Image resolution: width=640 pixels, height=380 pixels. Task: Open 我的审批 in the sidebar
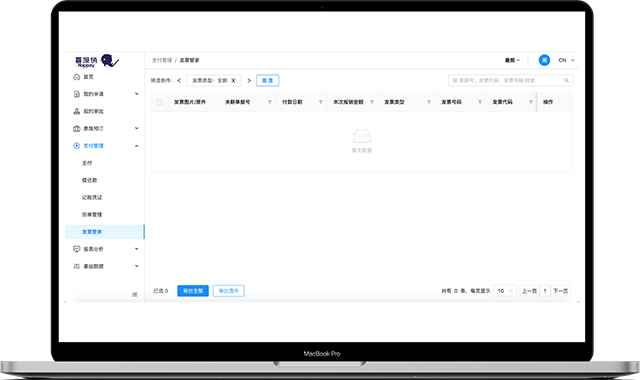click(x=93, y=111)
